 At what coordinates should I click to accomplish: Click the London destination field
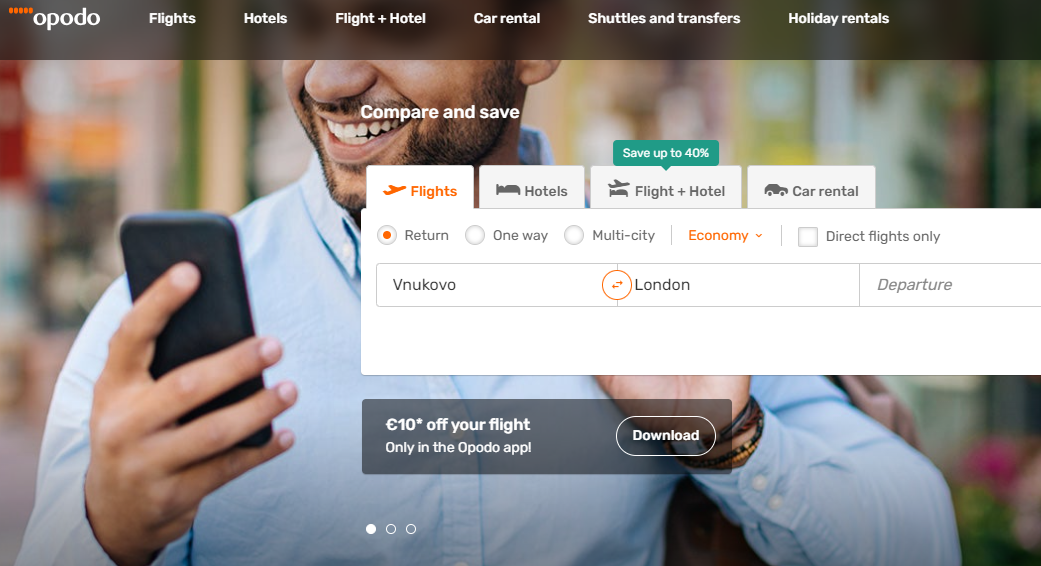coord(738,285)
